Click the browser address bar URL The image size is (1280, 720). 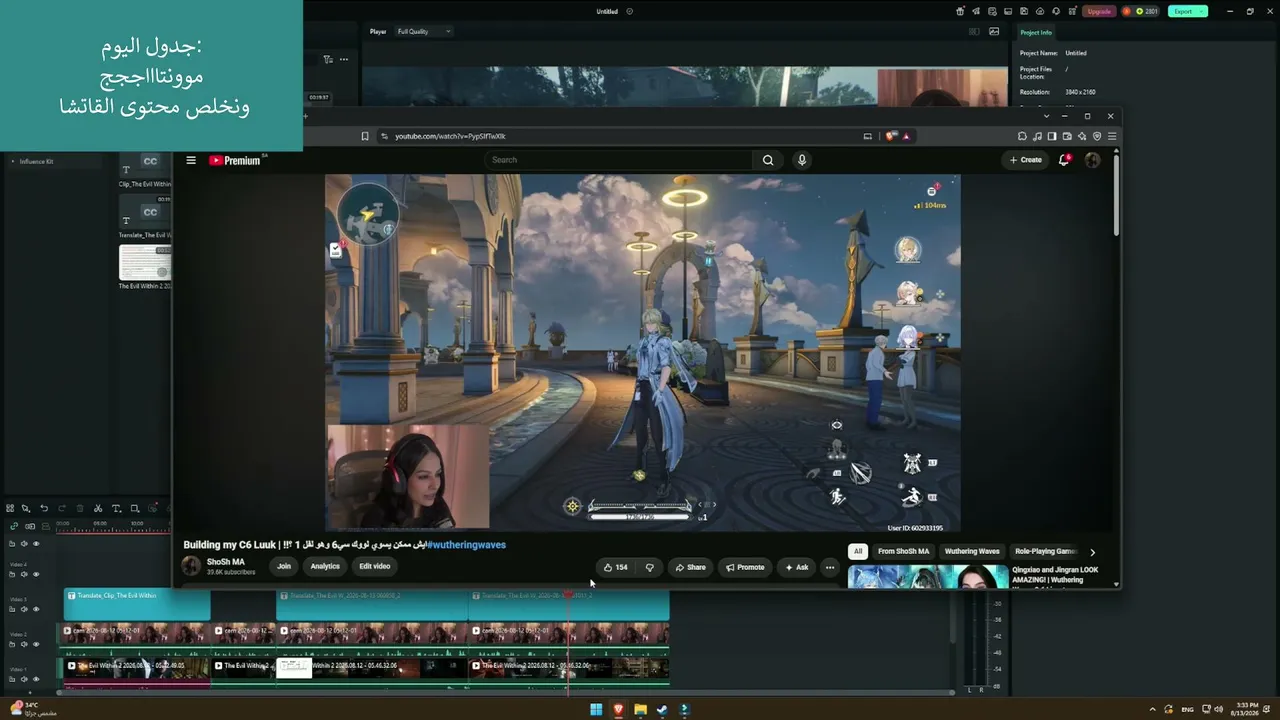pyautogui.click(x=450, y=136)
